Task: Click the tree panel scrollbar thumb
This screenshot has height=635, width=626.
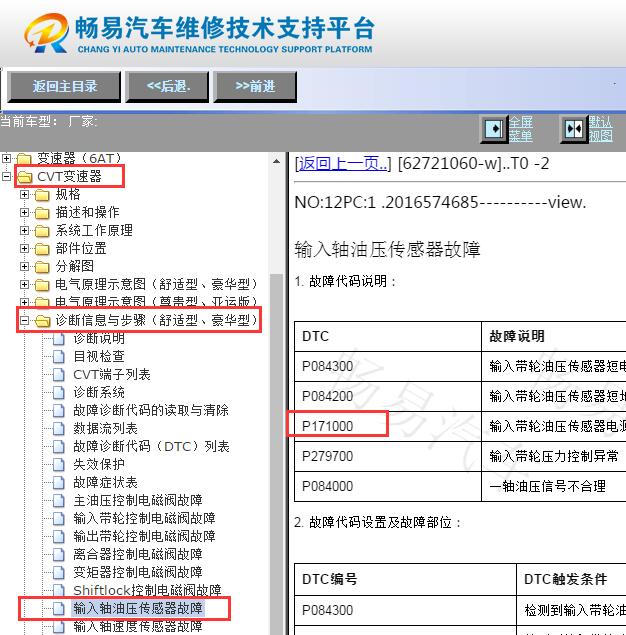Action: coord(277,454)
